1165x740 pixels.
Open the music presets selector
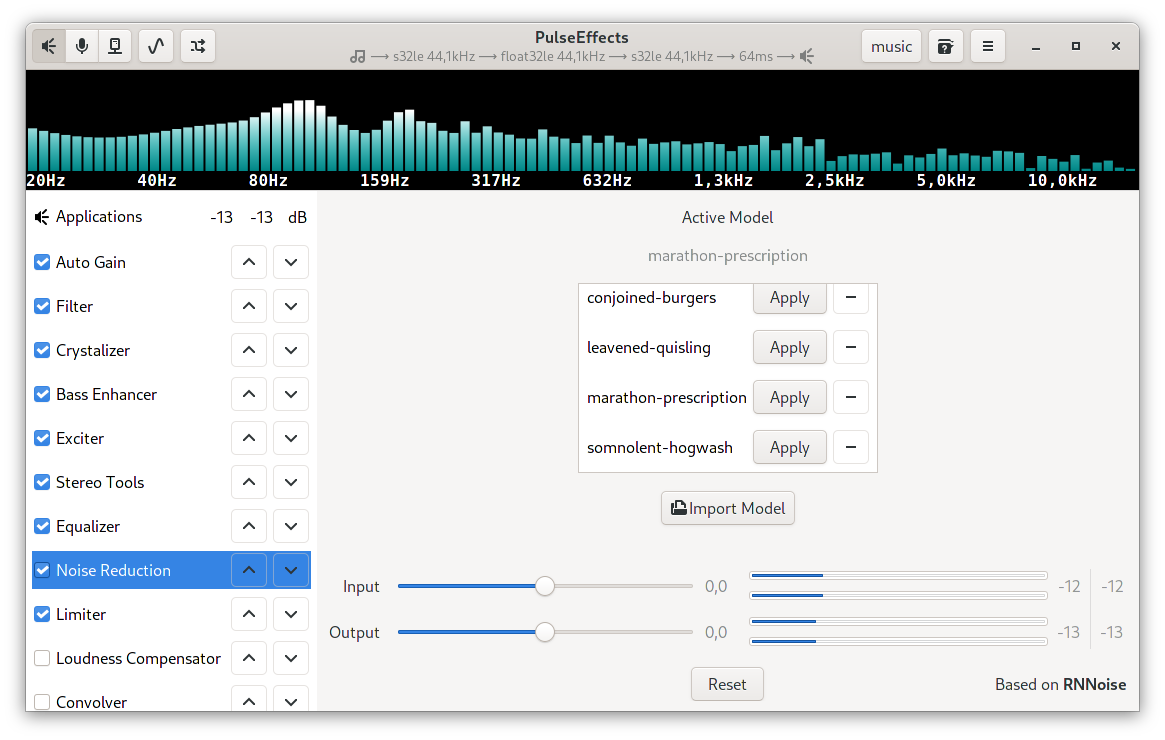[891, 46]
